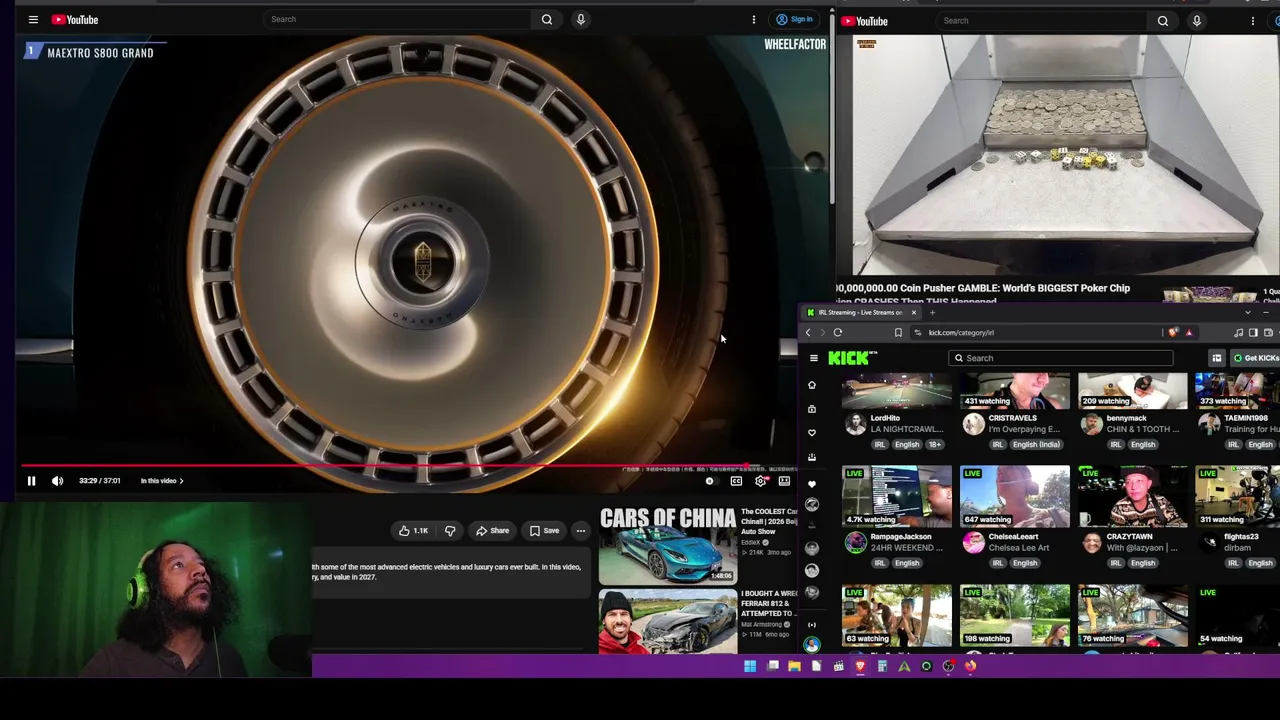Image resolution: width=1280 pixels, height=720 pixels.
Task: Expand the Kick sidebar hamburger menu
Action: (x=814, y=358)
